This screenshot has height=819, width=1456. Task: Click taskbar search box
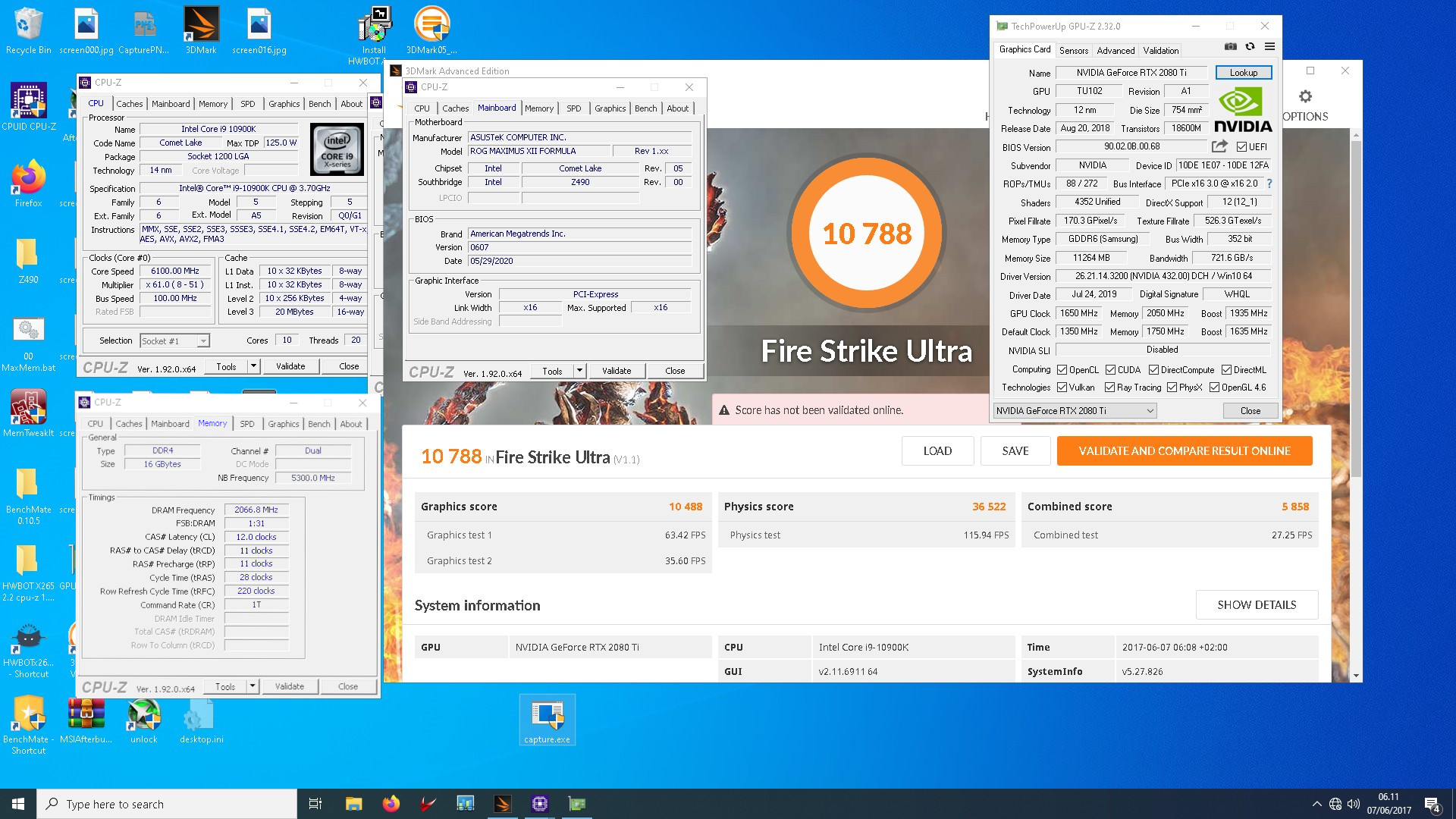pos(167,804)
